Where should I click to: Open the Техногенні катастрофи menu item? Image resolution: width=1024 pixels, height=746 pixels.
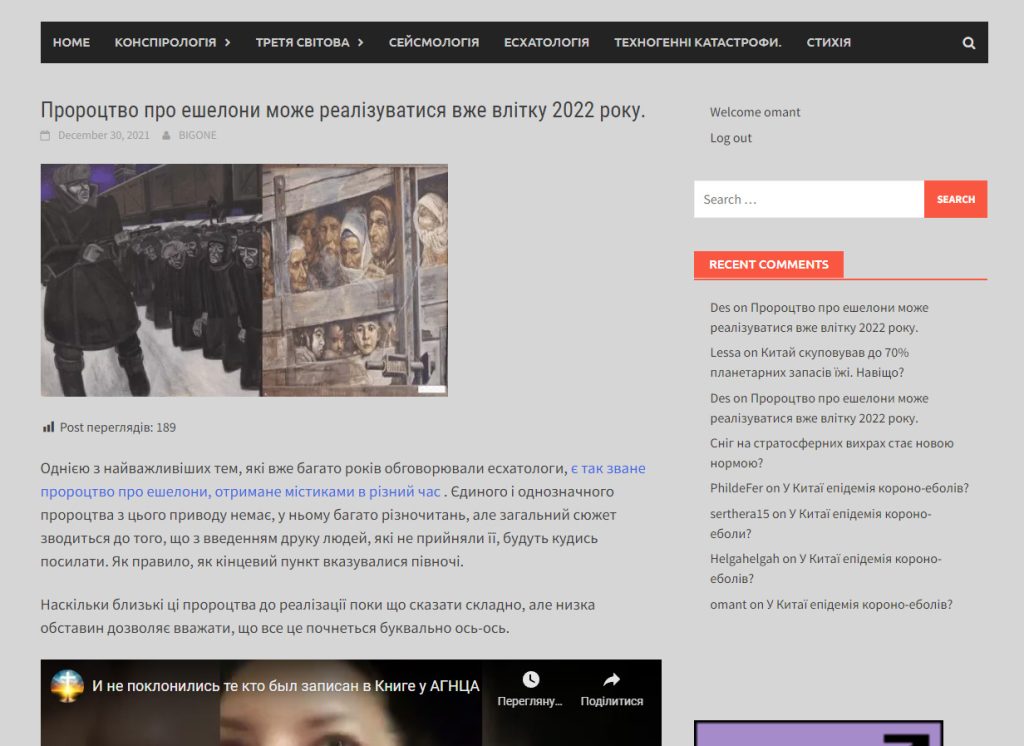tap(697, 42)
